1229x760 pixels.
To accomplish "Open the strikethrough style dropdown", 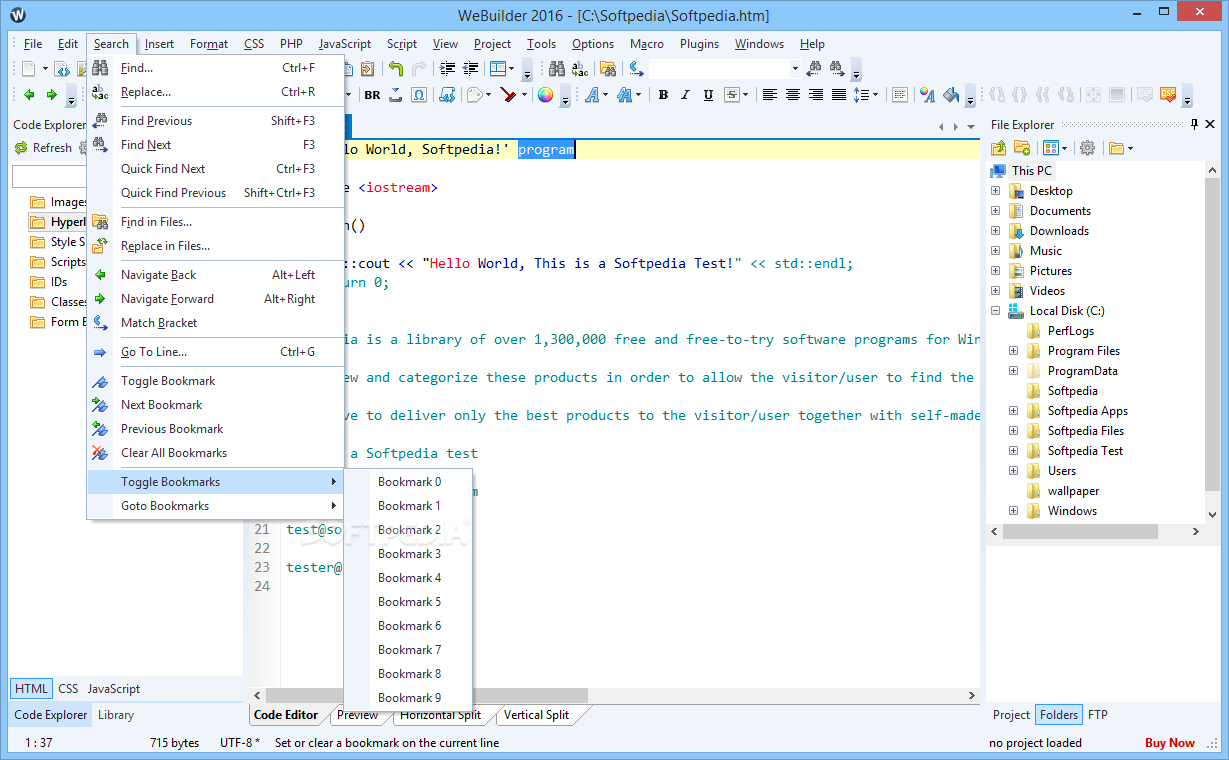I will (x=745, y=95).
